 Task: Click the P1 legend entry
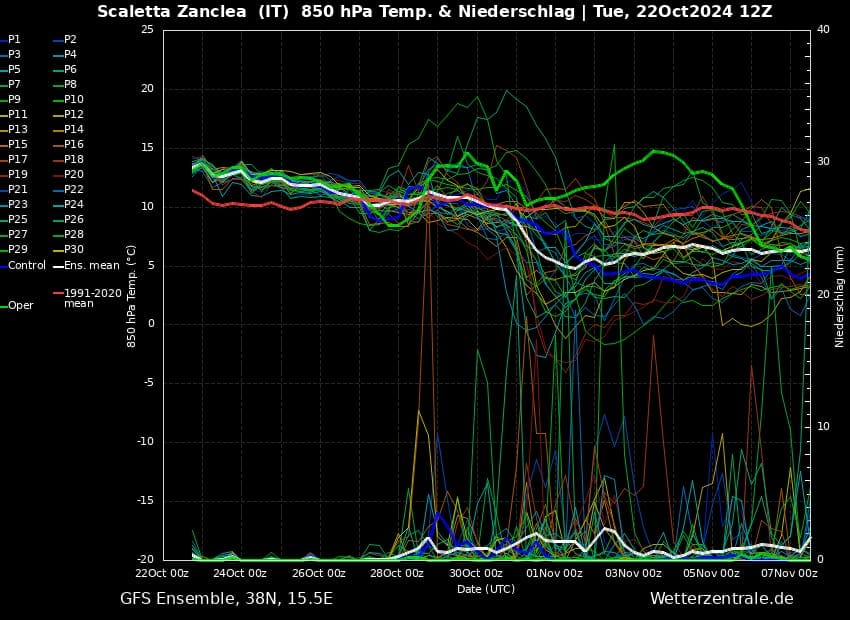coord(14,39)
